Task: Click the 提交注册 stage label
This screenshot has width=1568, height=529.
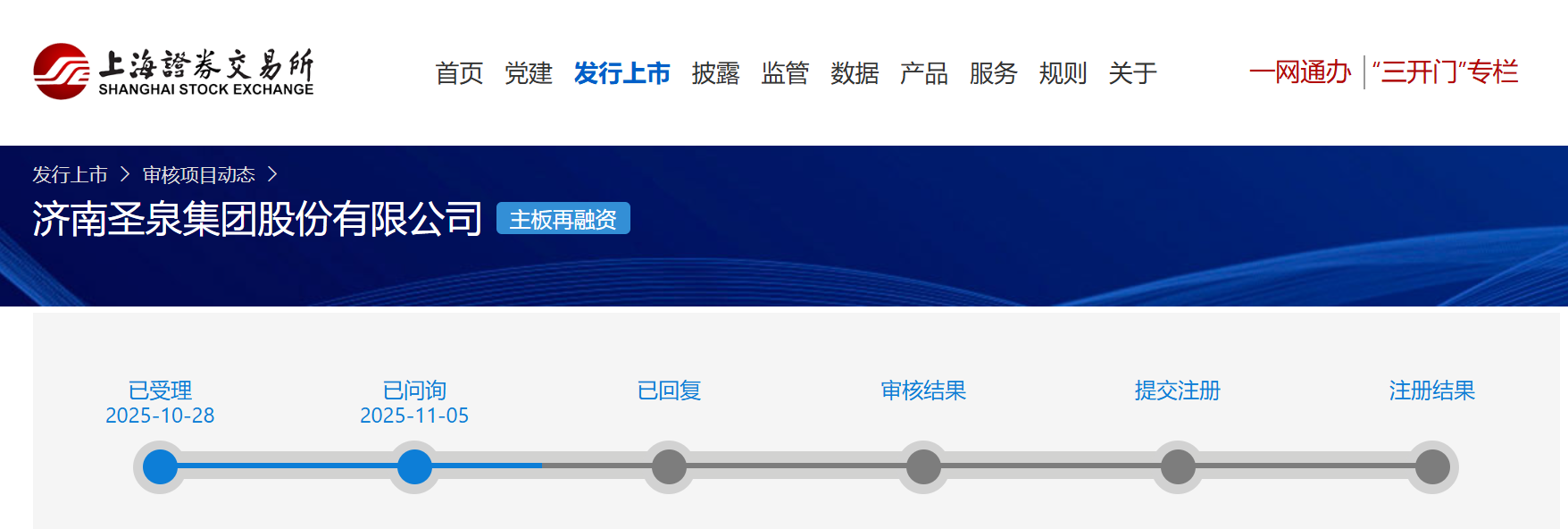Action: point(1178,390)
